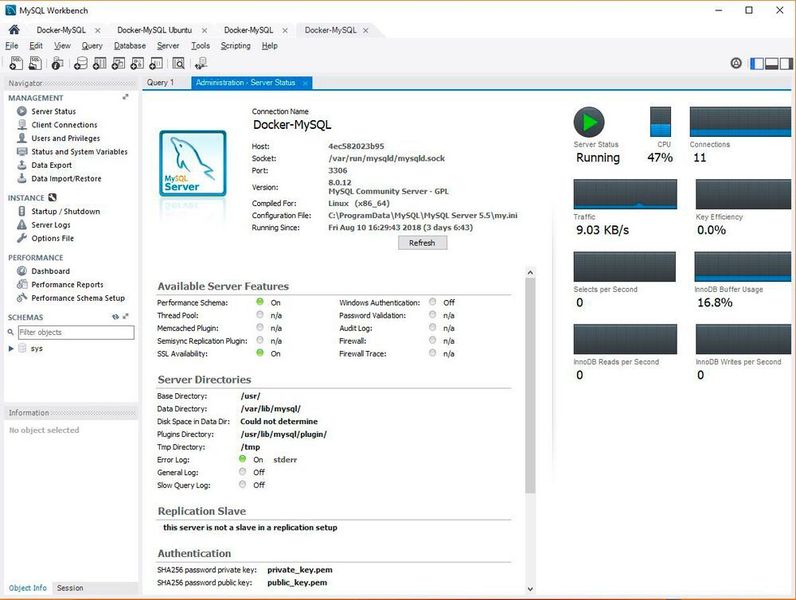The image size is (796, 600).
Task: Expand the Management section icon
Action: (x=125, y=97)
